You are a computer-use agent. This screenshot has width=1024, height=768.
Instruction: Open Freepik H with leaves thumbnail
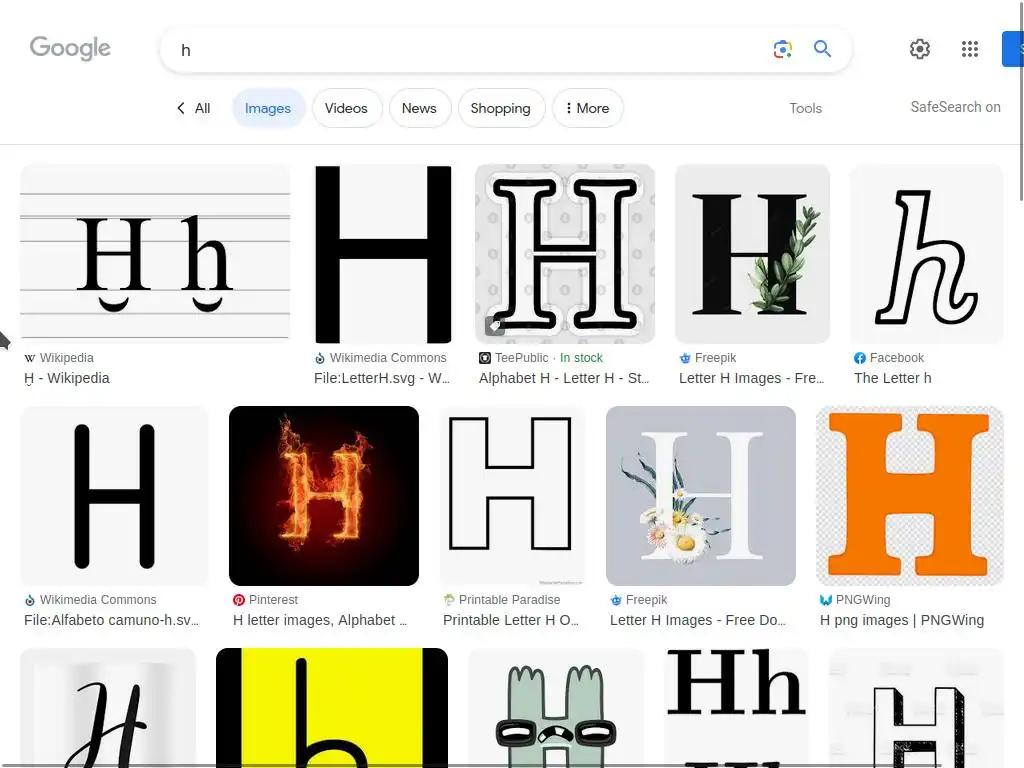pyautogui.click(x=752, y=253)
